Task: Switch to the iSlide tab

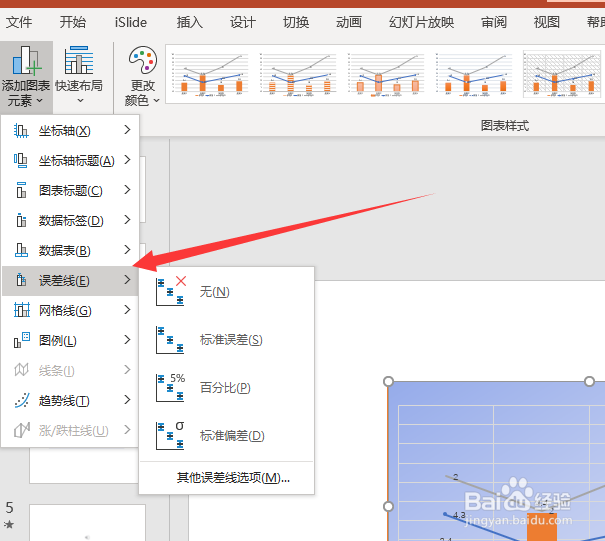Action: [x=130, y=22]
